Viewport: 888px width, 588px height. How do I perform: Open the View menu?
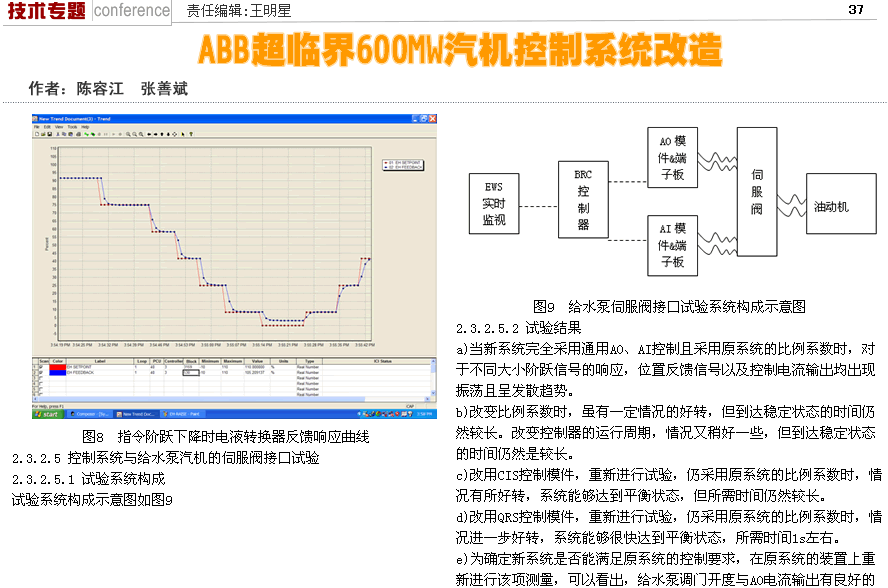coord(59,127)
